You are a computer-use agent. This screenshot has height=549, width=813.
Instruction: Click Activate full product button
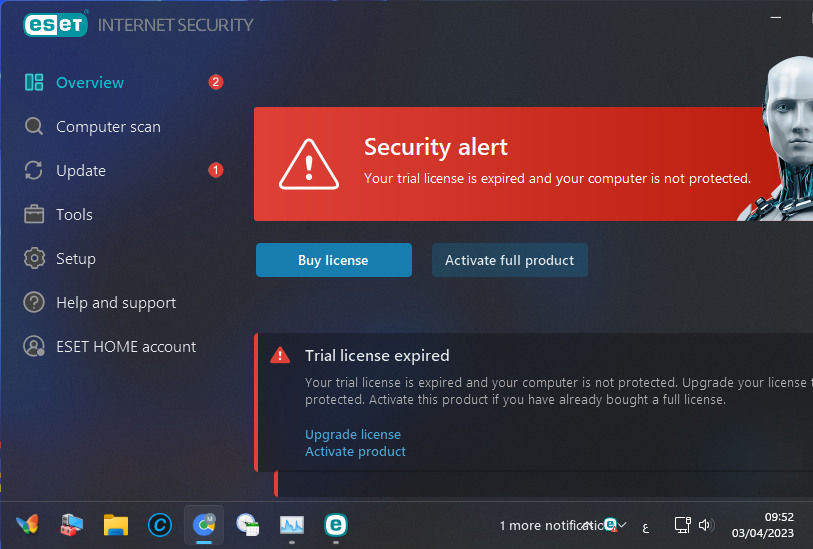(x=509, y=260)
